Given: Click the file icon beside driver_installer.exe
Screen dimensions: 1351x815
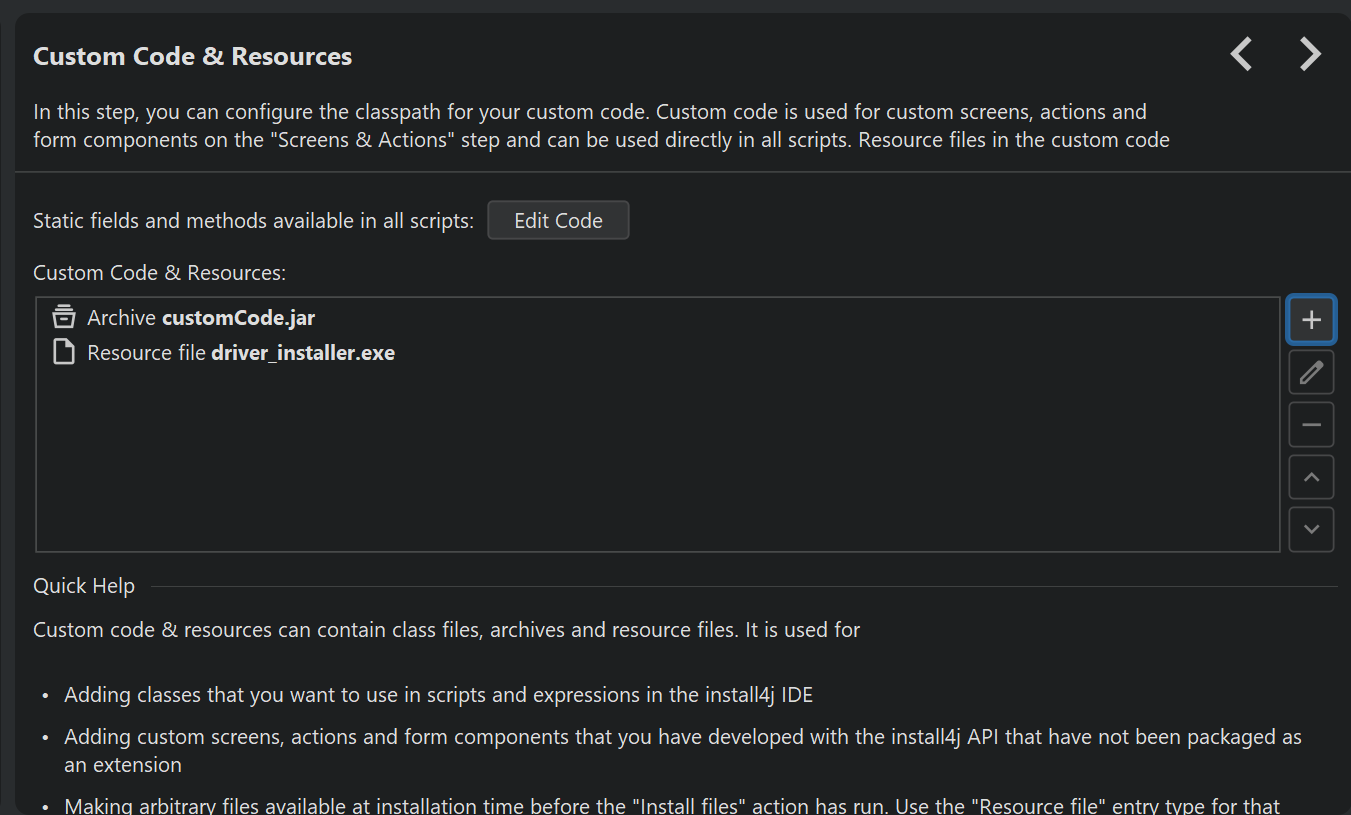Looking at the screenshot, I should coord(64,353).
